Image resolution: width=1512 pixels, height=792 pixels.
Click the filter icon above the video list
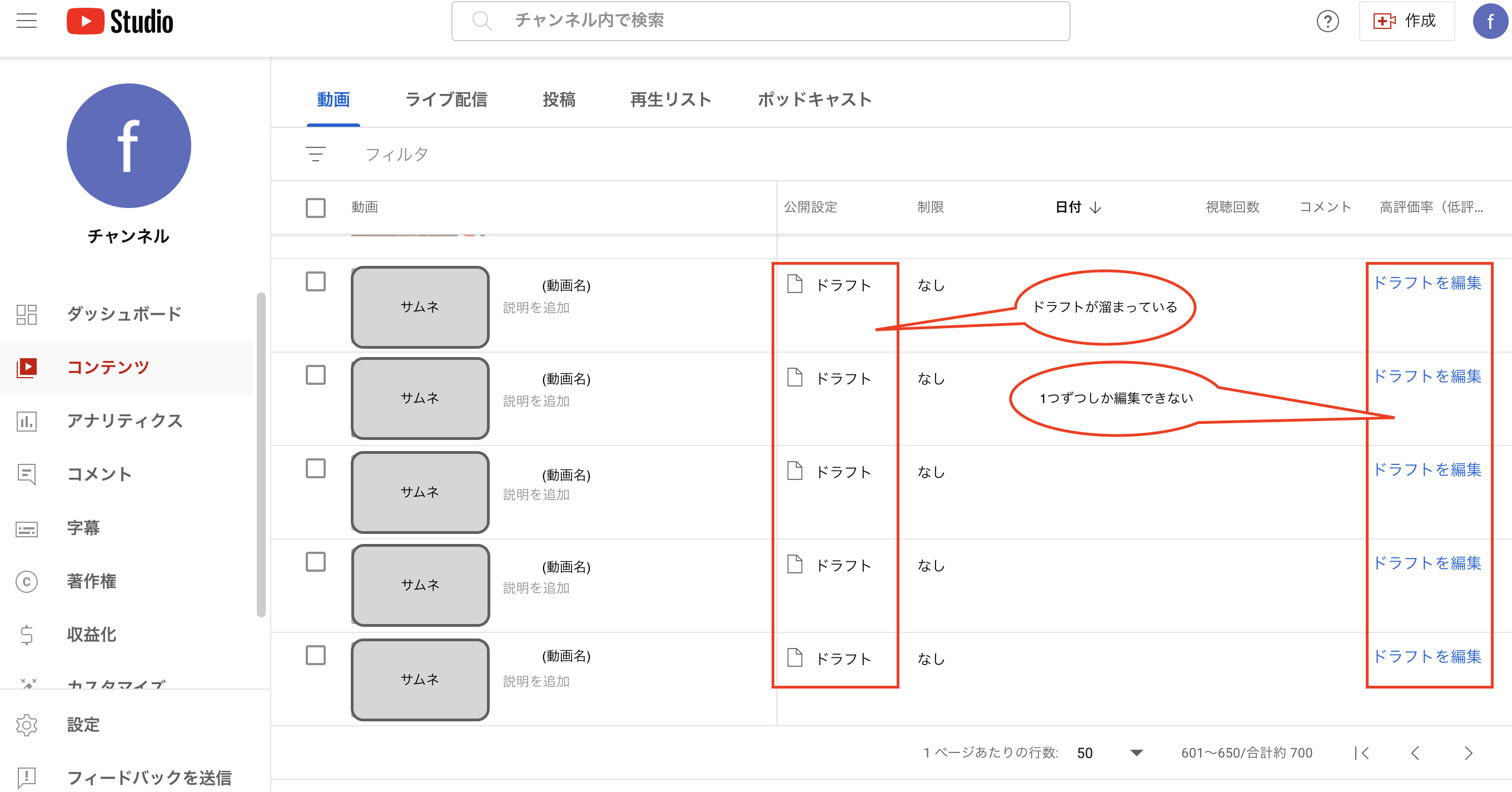point(315,154)
